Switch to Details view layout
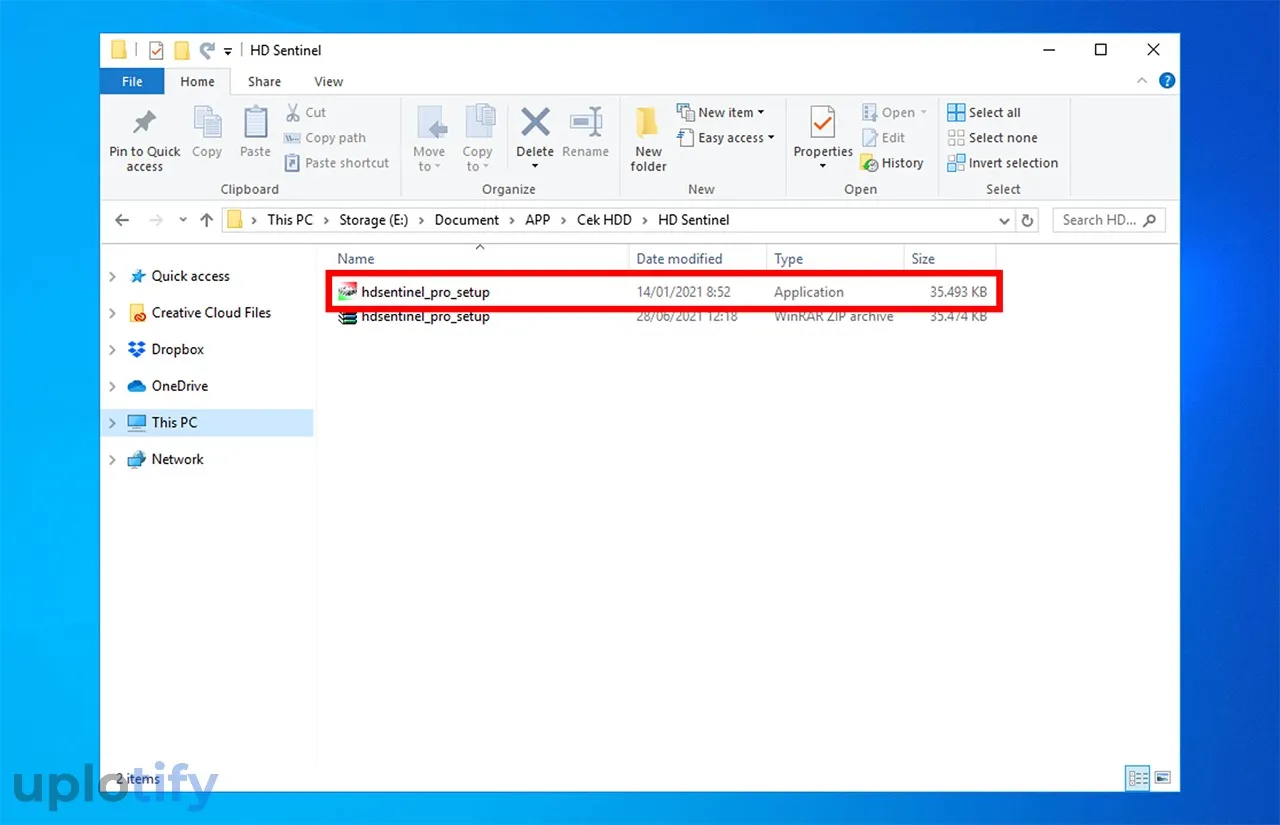The width and height of the screenshot is (1280, 825). click(1138, 777)
